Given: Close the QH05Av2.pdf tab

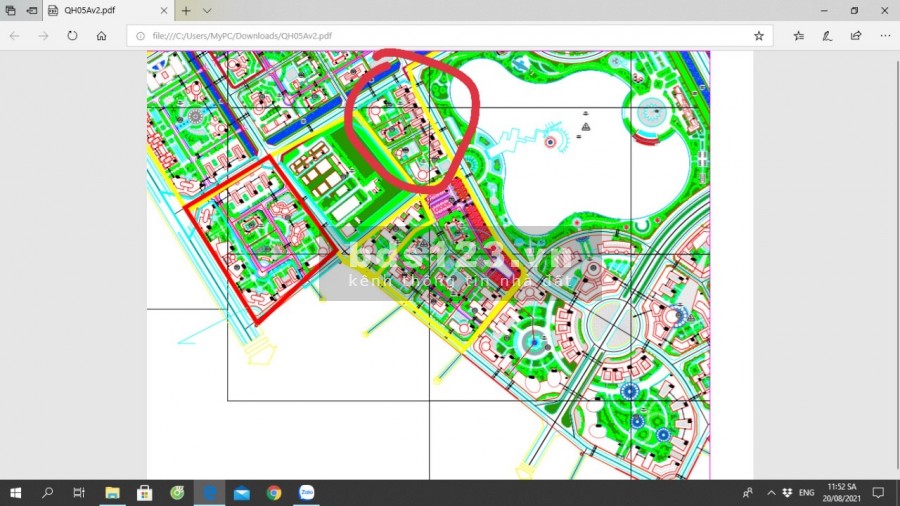Looking at the screenshot, I should 164,10.
